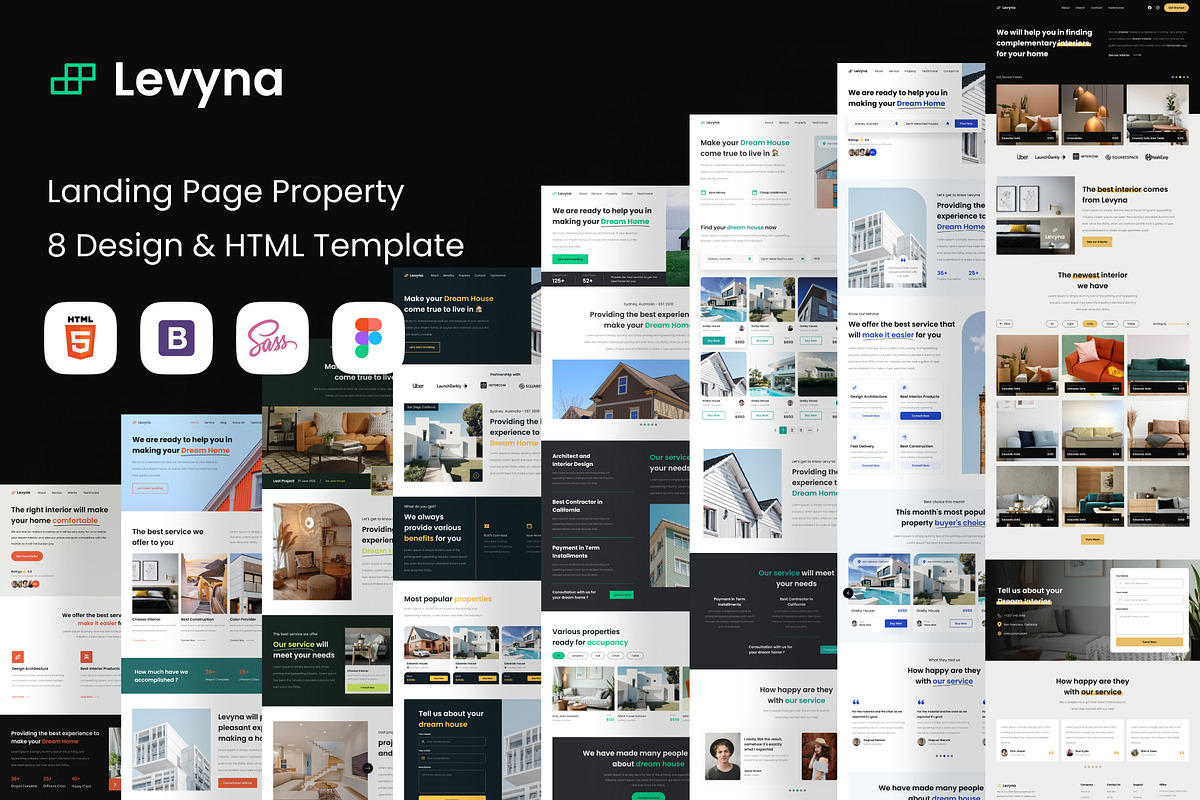Open the Filter button in interior gallery
The height and width of the screenshot is (800, 1200).
1006,324
